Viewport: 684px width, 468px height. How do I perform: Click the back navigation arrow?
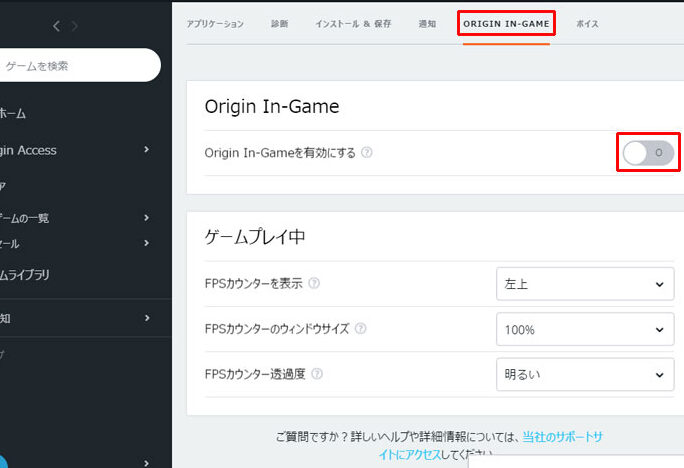(x=56, y=25)
